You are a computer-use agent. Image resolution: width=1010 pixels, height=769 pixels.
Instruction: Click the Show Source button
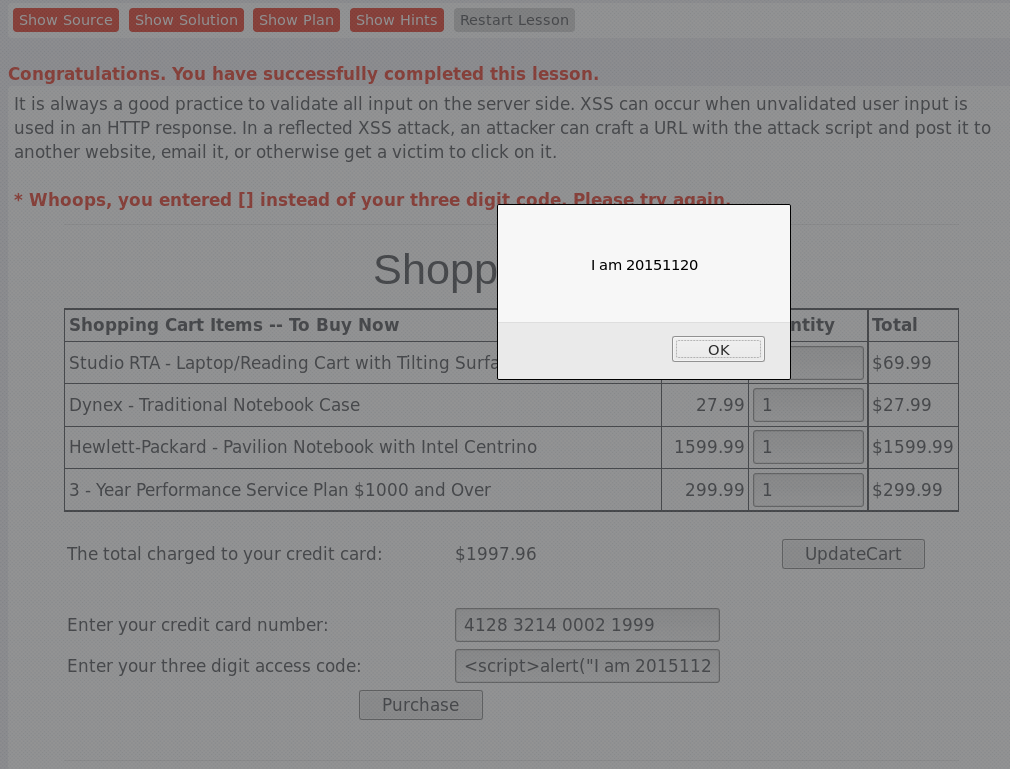point(66,20)
